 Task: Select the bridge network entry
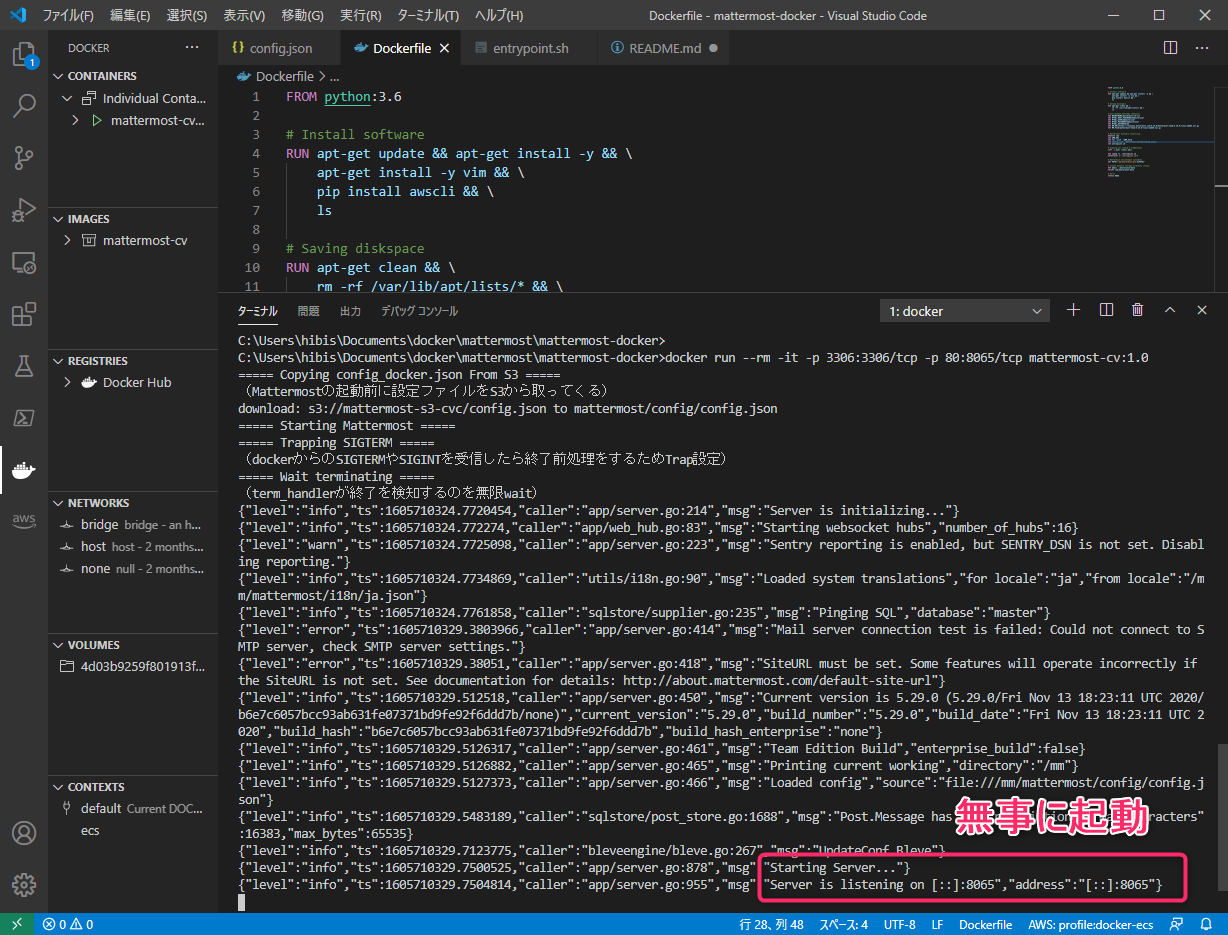click(133, 525)
